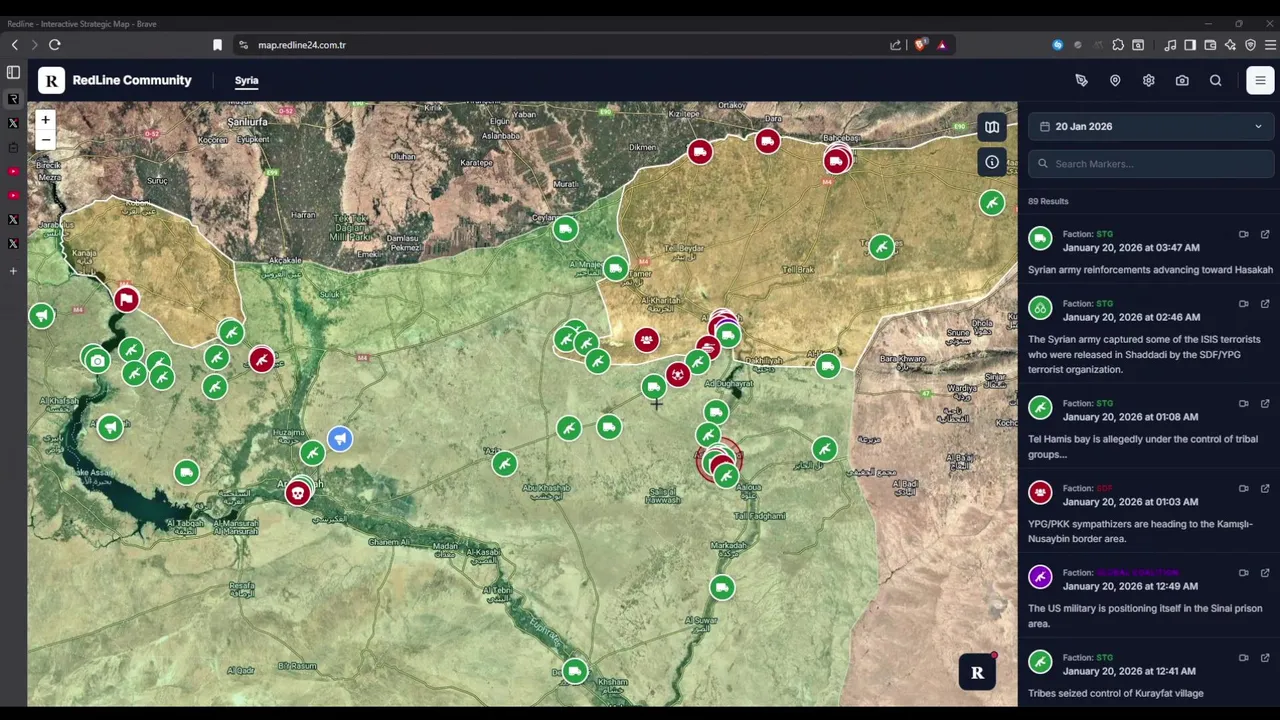
Task: Open the Brave Wallet icon
Action: [1210, 45]
